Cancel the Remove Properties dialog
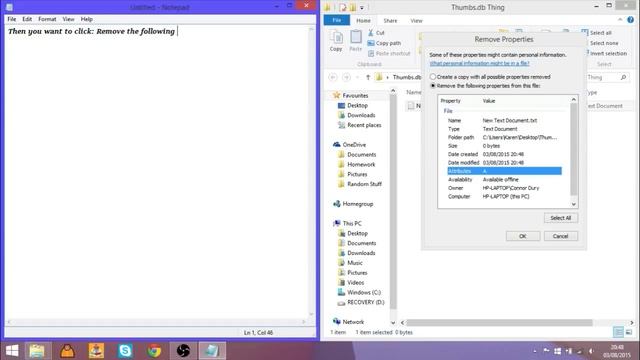The width and height of the screenshot is (640, 360). 560,236
